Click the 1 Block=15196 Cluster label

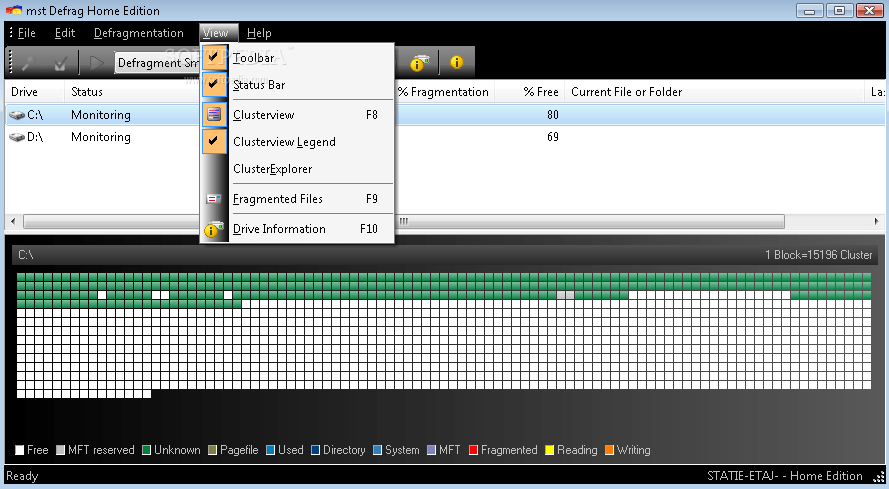tap(819, 255)
